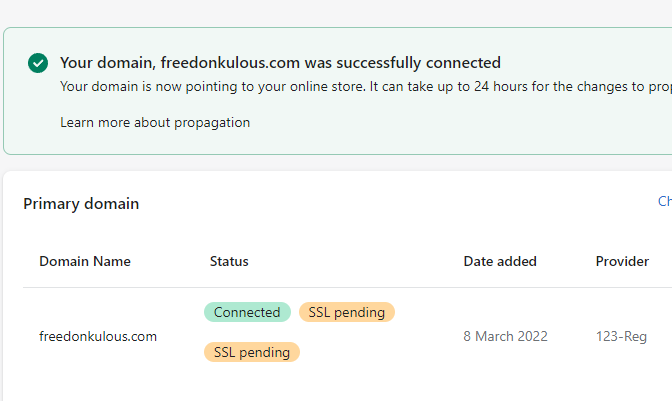Click freedonkulous.com in the success banner title

pyautogui.click(x=230, y=63)
